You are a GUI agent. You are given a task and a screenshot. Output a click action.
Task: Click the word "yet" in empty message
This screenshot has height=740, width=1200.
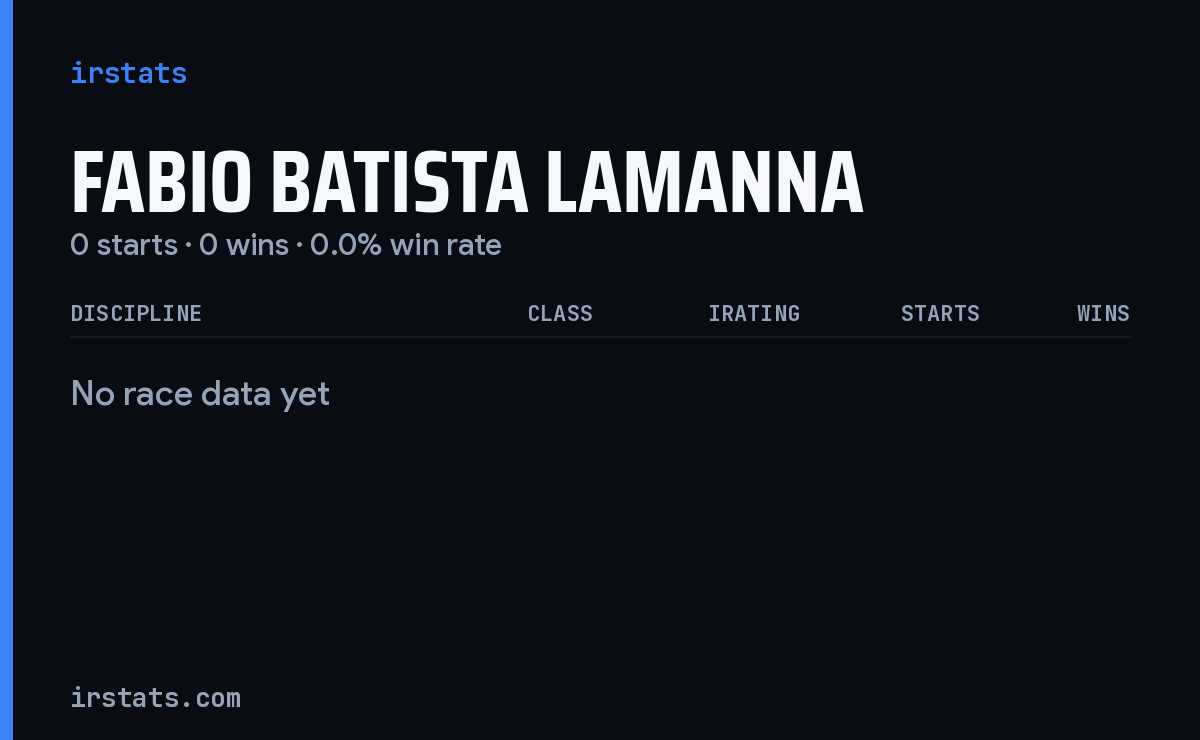pyautogui.click(x=305, y=396)
